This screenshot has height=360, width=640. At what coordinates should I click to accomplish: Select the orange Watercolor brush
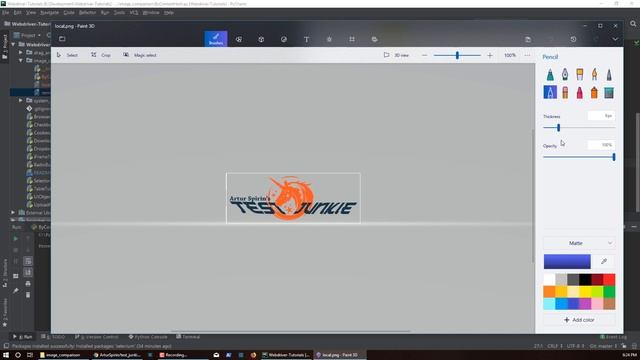click(x=594, y=74)
